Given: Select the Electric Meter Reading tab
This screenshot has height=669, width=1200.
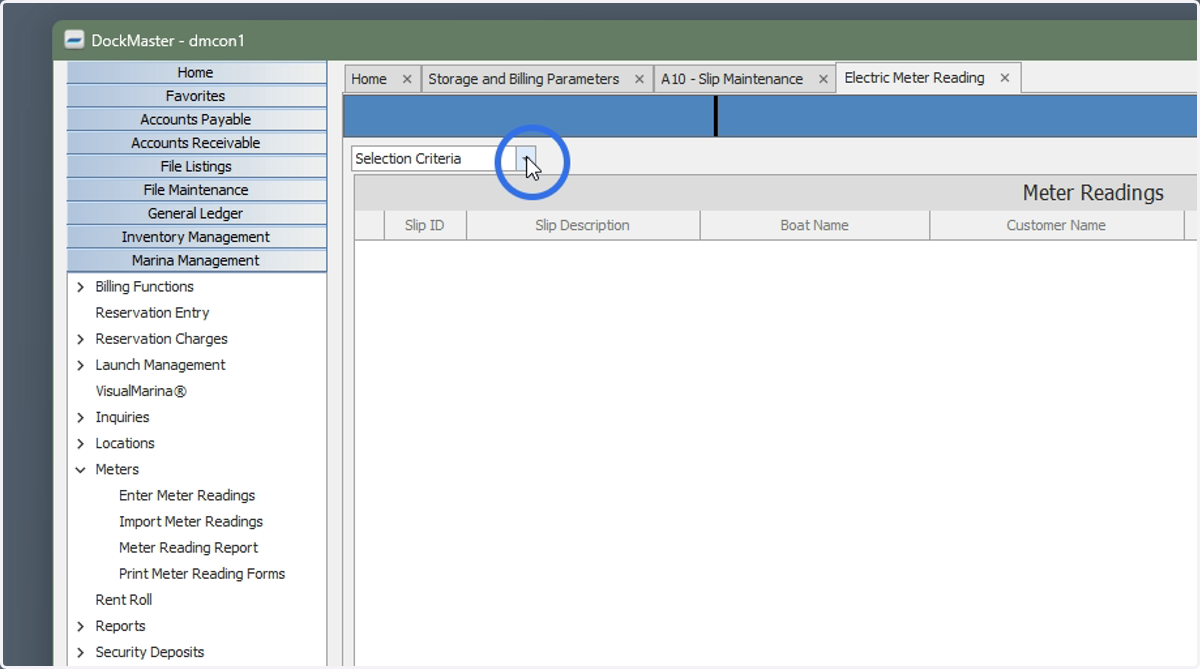Looking at the screenshot, I should point(914,78).
